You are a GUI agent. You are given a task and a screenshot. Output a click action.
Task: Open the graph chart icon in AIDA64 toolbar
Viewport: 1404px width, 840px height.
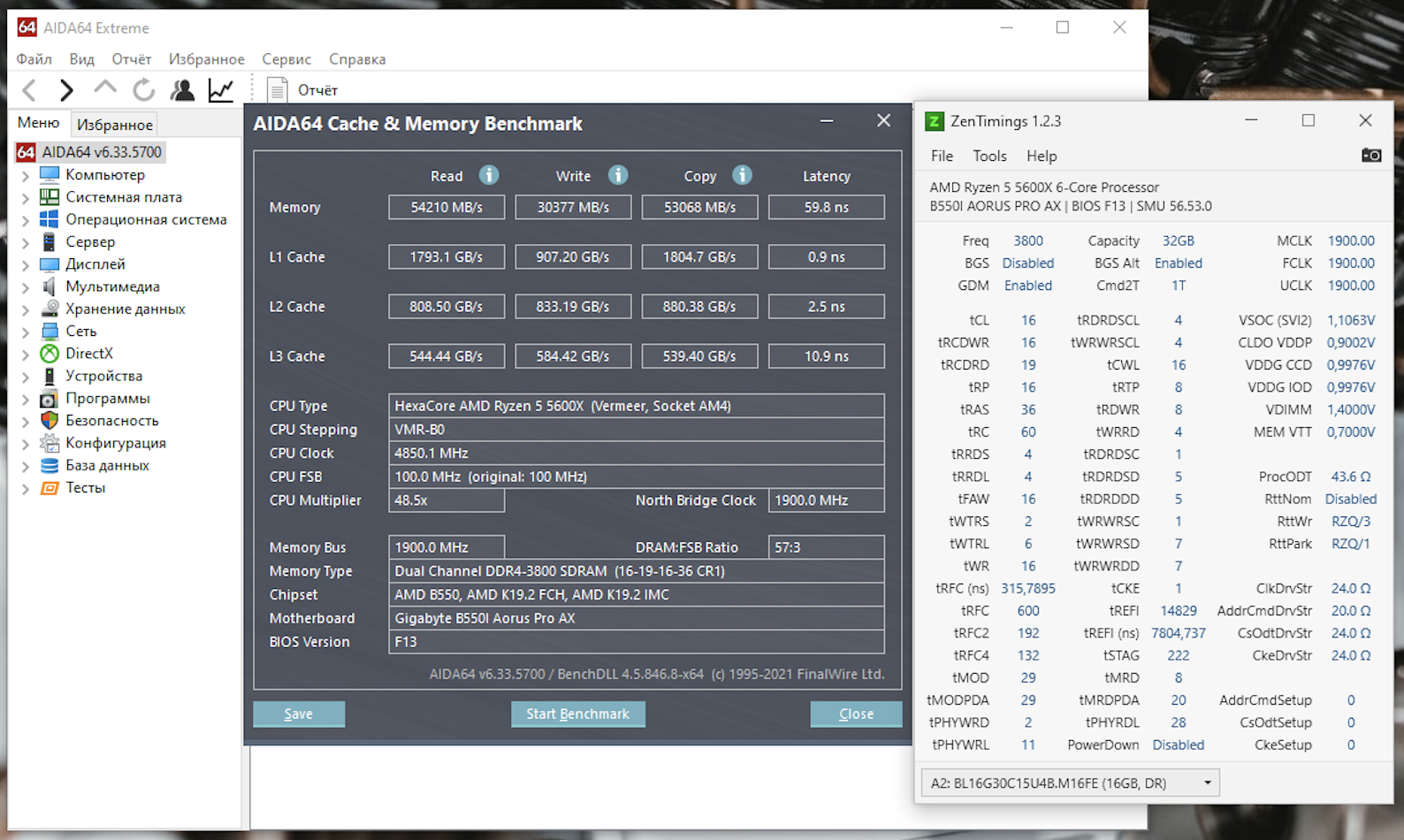[220, 89]
